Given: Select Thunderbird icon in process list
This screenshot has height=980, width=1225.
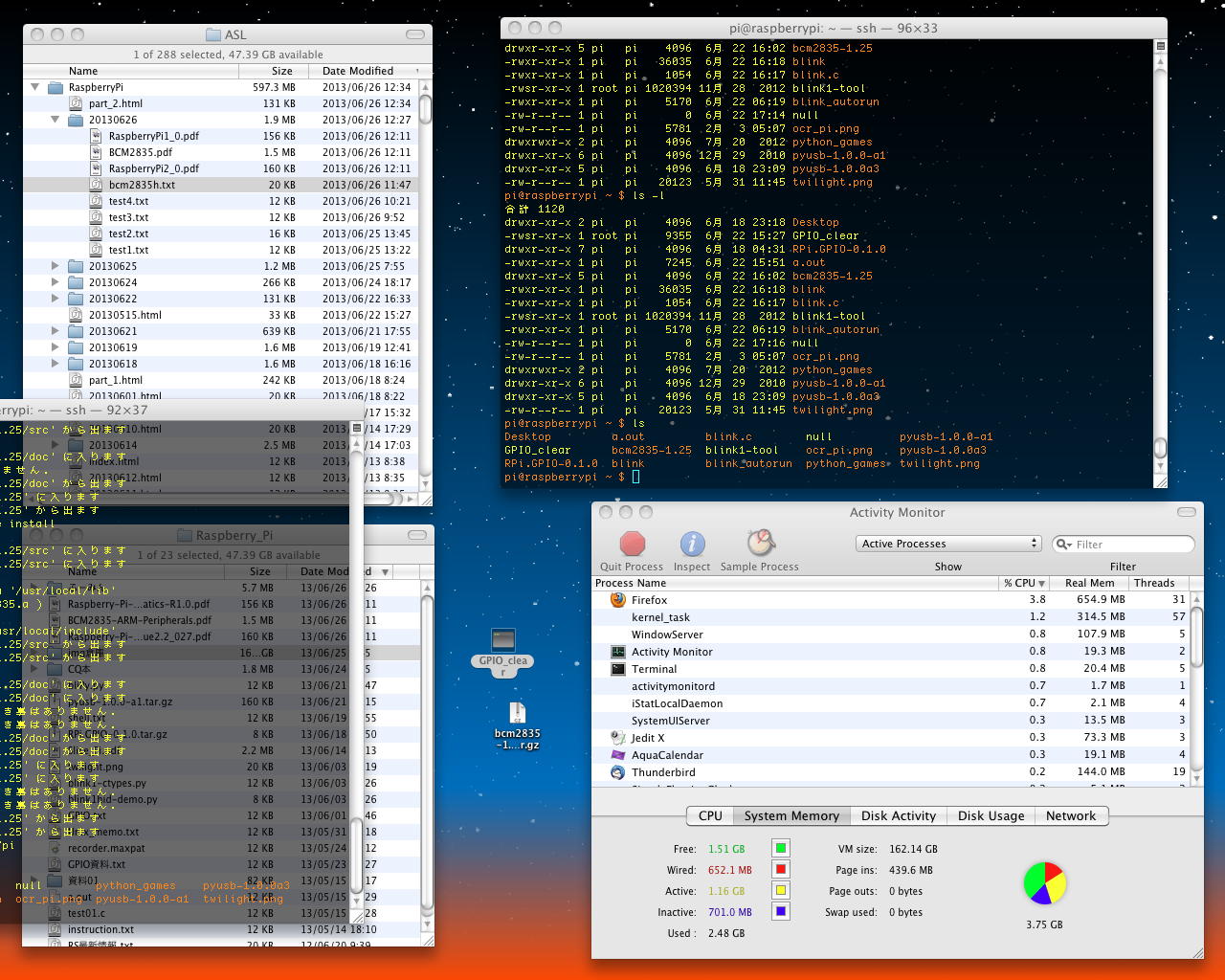Looking at the screenshot, I should pyautogui.click(x=618, y=772).
